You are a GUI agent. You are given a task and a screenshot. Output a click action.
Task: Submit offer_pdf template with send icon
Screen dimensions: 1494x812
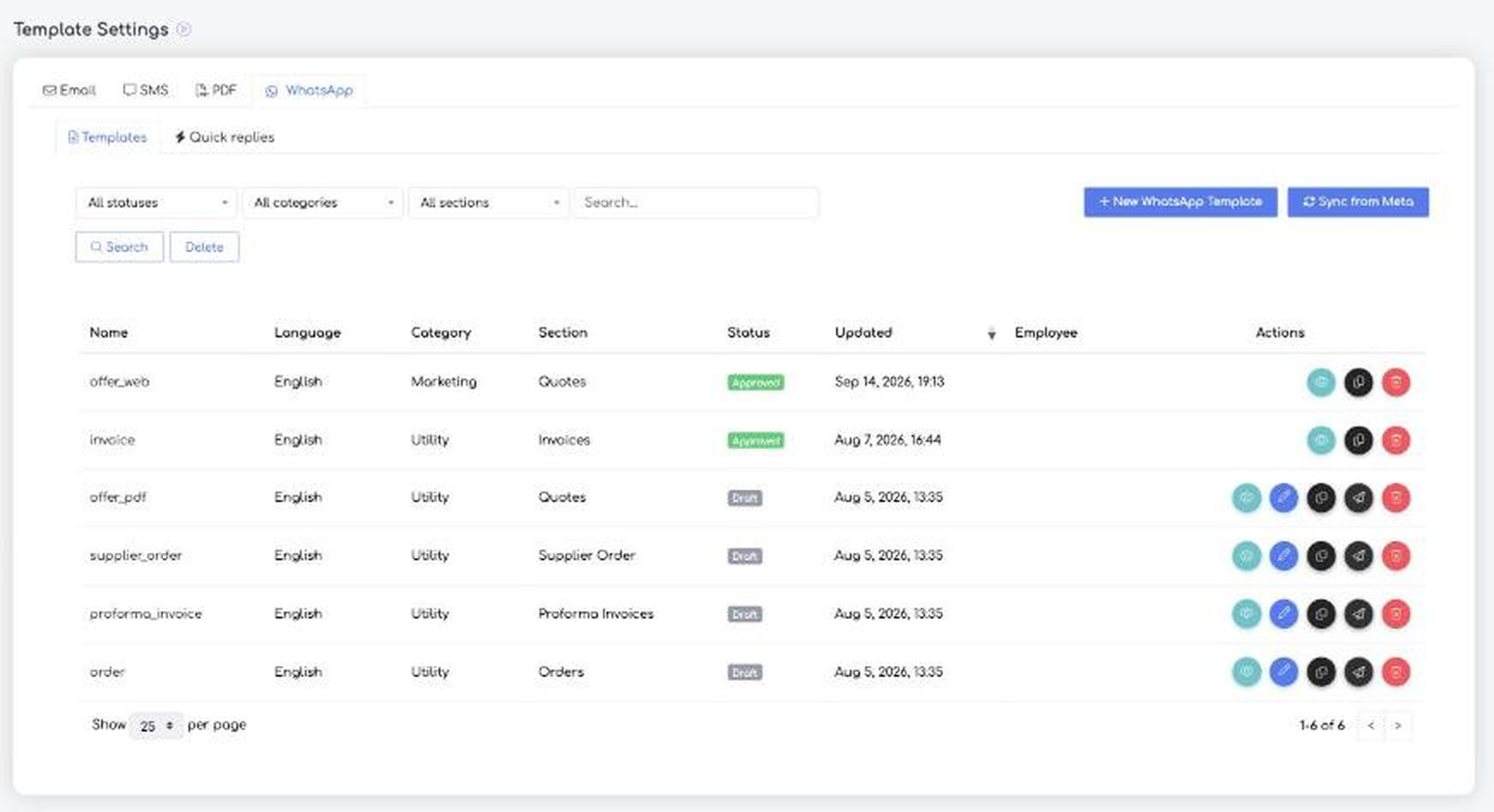[x=1359, y=498]
